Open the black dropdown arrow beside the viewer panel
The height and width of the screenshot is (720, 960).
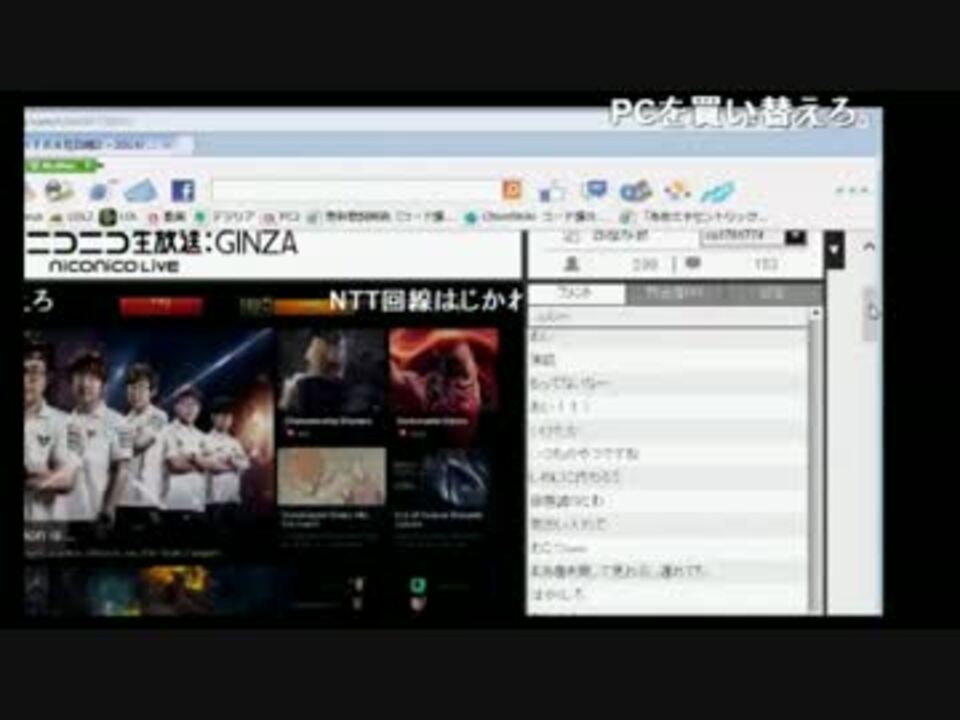(x=834, y=249)
